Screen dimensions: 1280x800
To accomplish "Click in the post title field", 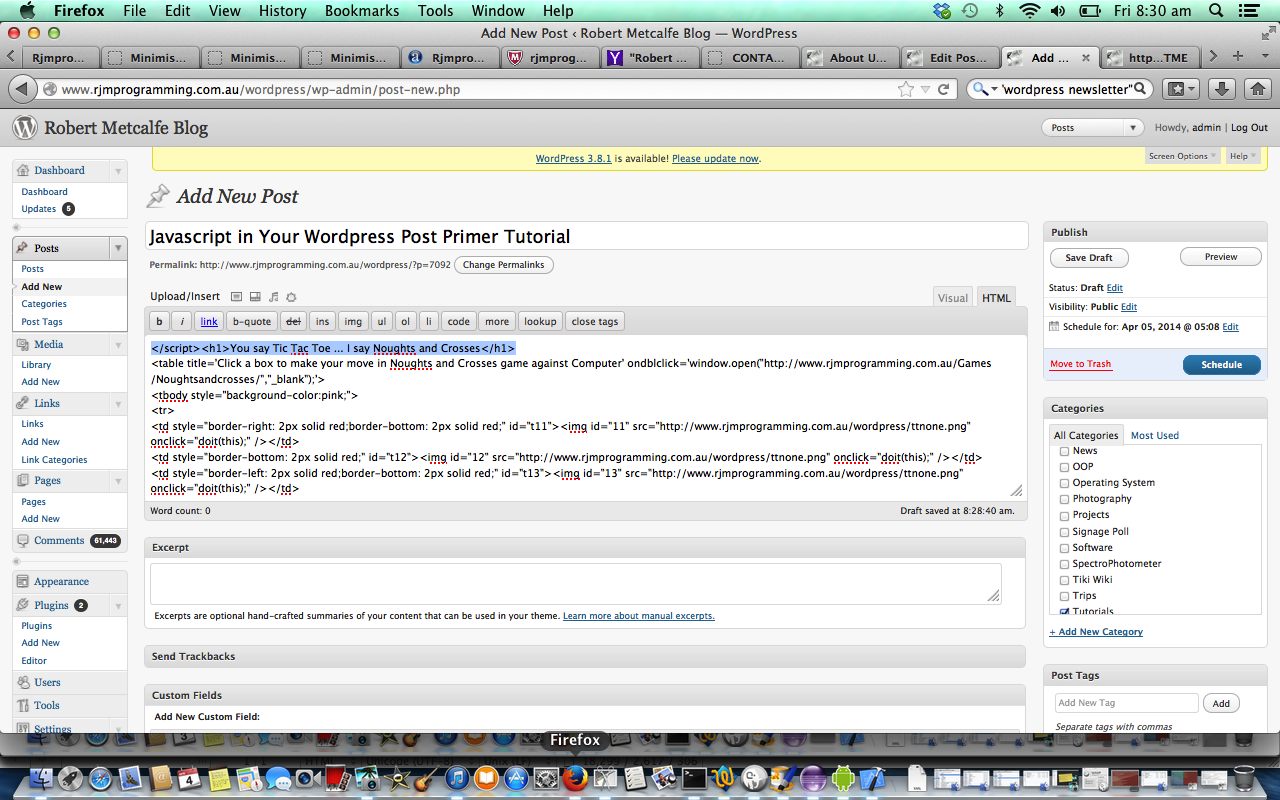I will click(587, 237).
